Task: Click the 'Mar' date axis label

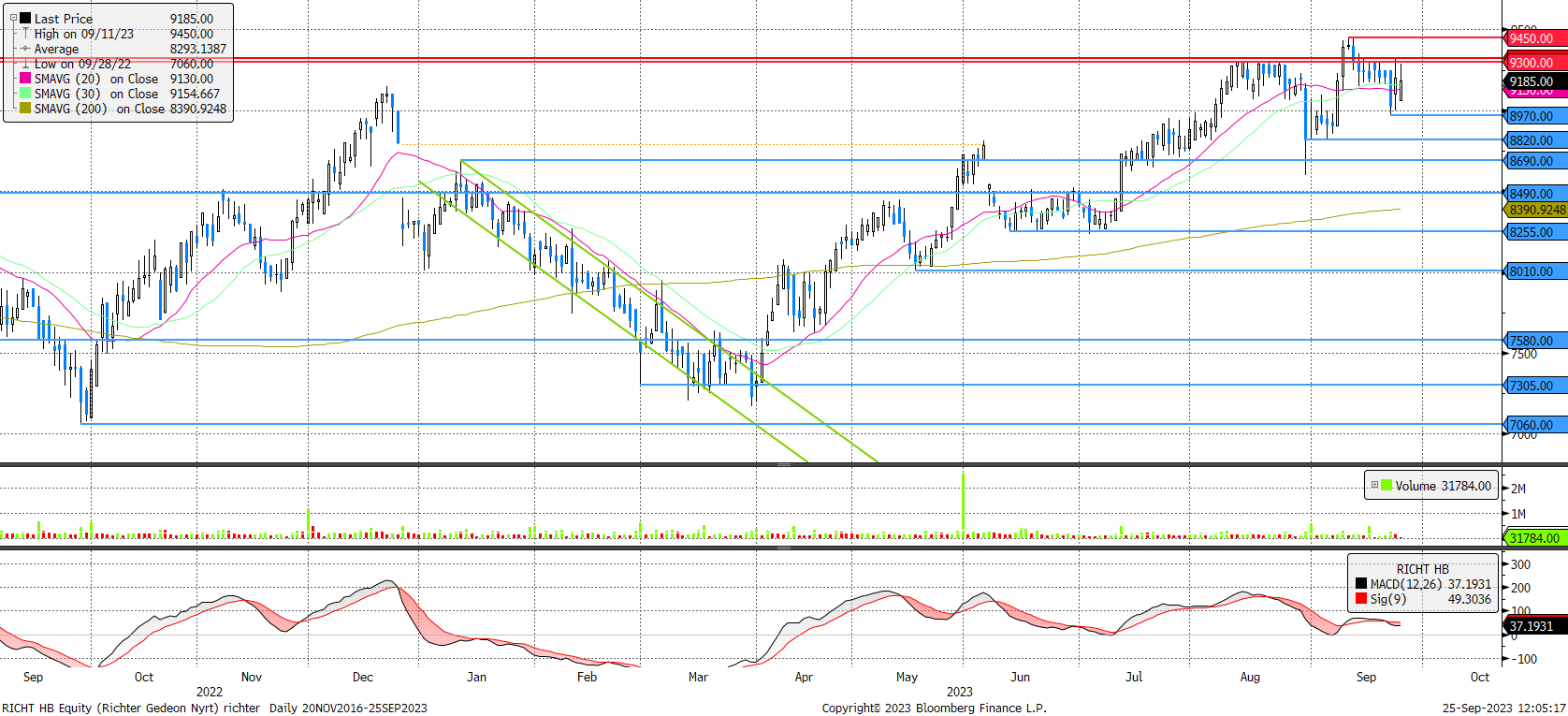Action: coord(698,677)
